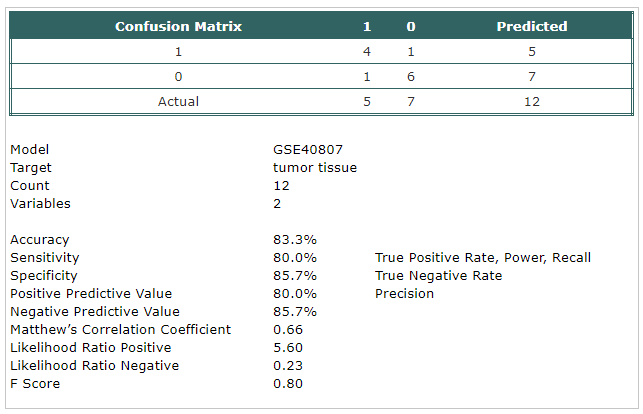Click the True Positive Rate, Power, Recall text
Image resolution: width=643 pixels, height=414 pixels.
click(483, 258)
